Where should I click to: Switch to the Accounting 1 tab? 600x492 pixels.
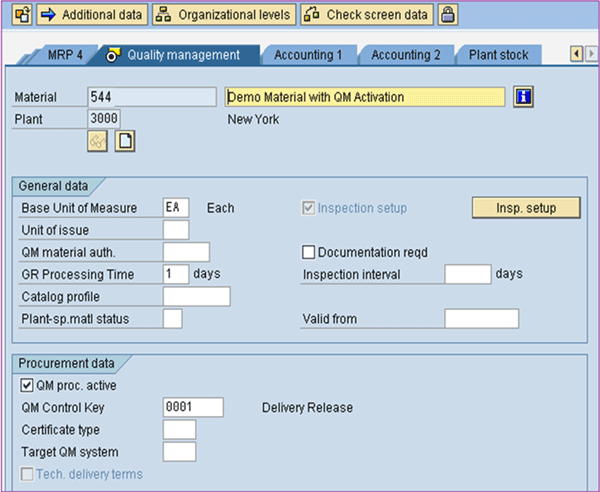coord(308,55)
